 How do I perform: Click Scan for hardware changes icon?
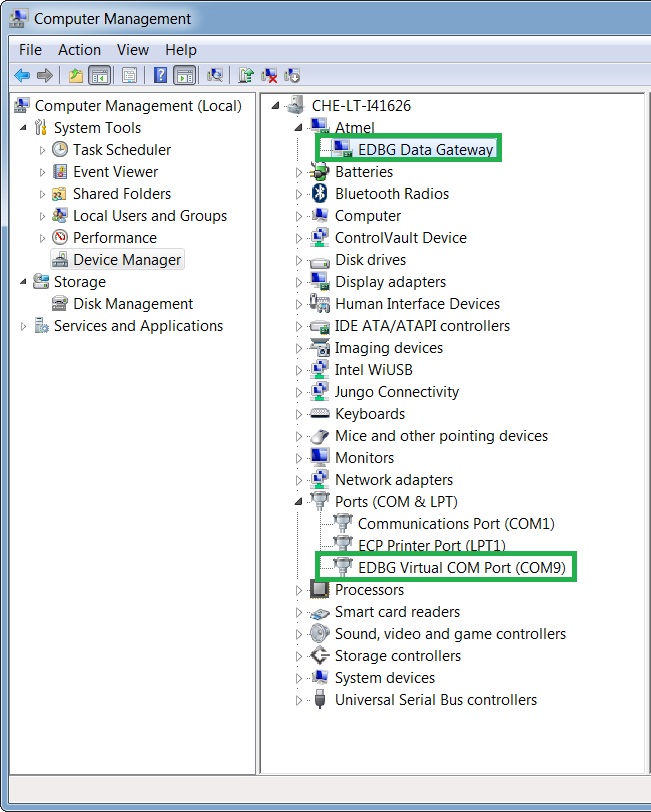point(215,76)
